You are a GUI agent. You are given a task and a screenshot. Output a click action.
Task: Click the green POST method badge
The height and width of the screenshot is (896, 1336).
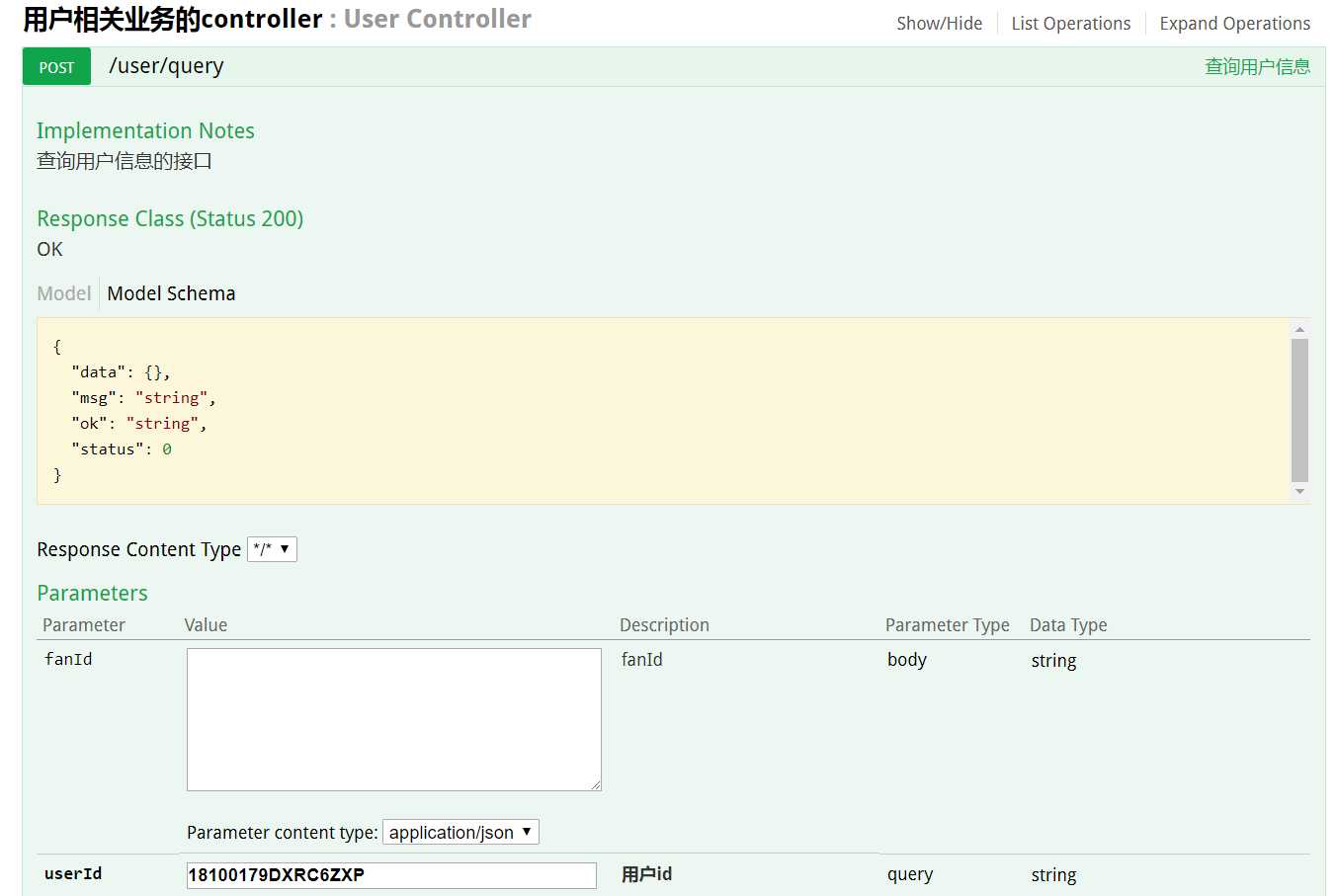(56, 66)
